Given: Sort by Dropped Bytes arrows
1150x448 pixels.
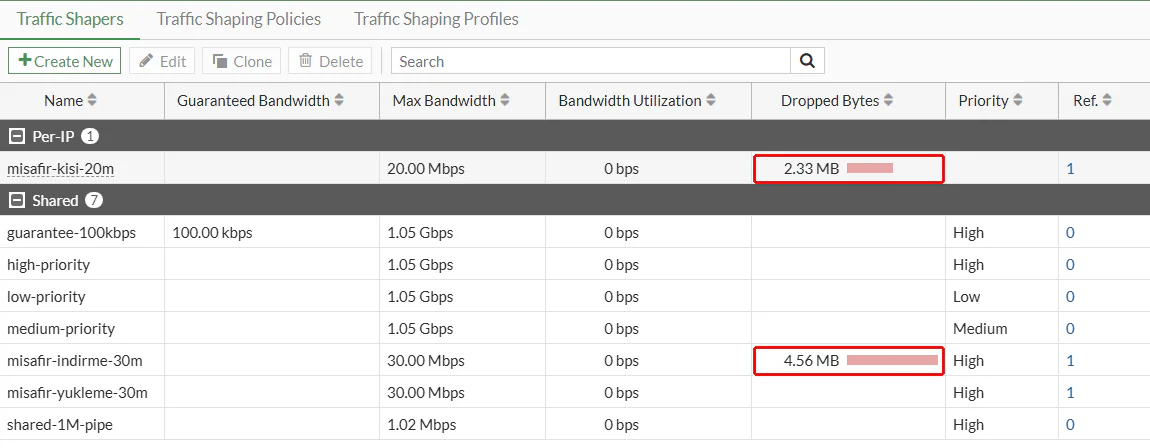Looking at the screenshot, I should pyautogui.click(x=888, y=100).
